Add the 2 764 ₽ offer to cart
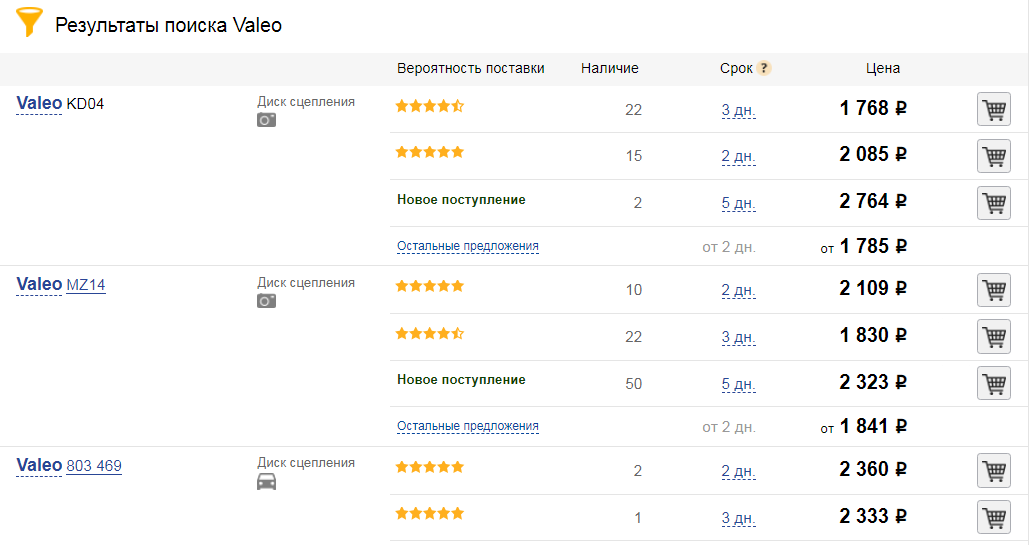Screen dimensions: 1034x545 pos(993,203)
